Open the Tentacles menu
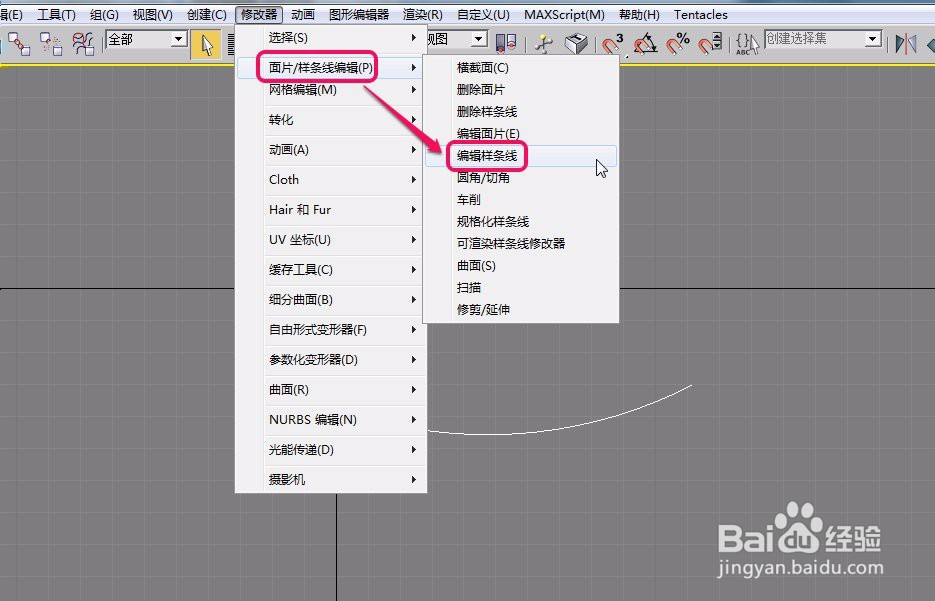 (x=701, y=15)
